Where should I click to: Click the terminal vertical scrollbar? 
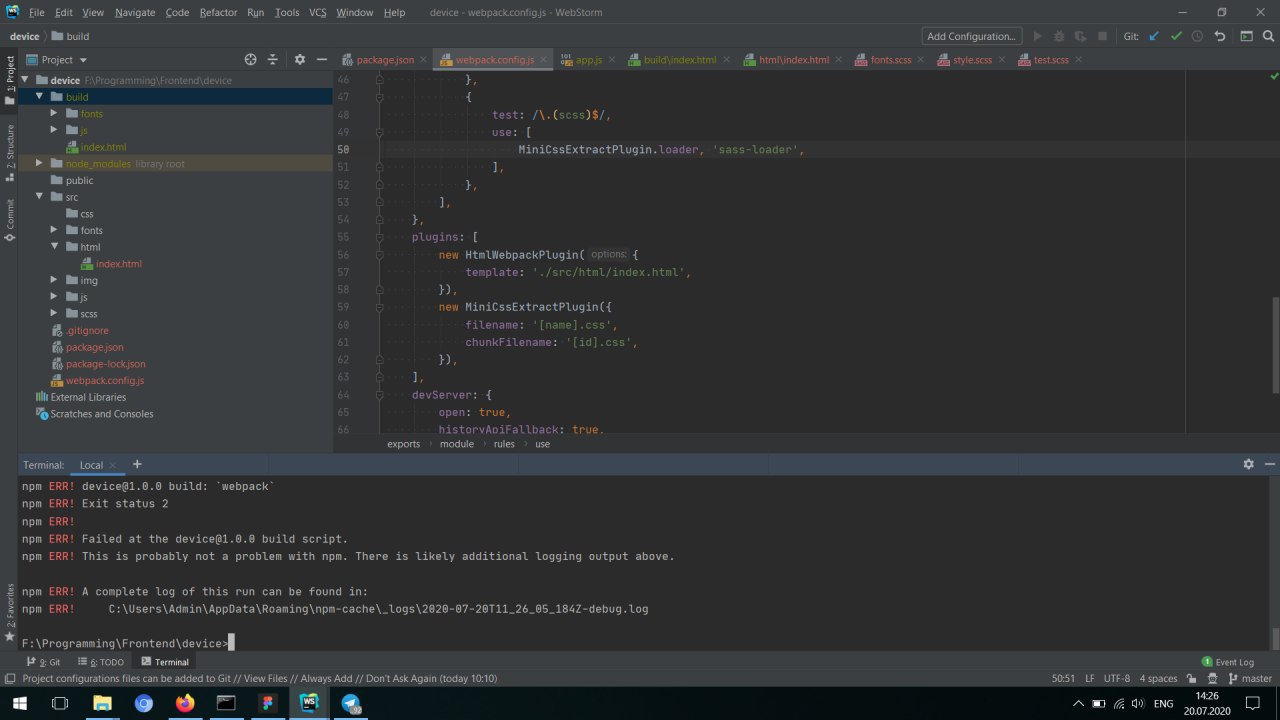click(1274, 638)
